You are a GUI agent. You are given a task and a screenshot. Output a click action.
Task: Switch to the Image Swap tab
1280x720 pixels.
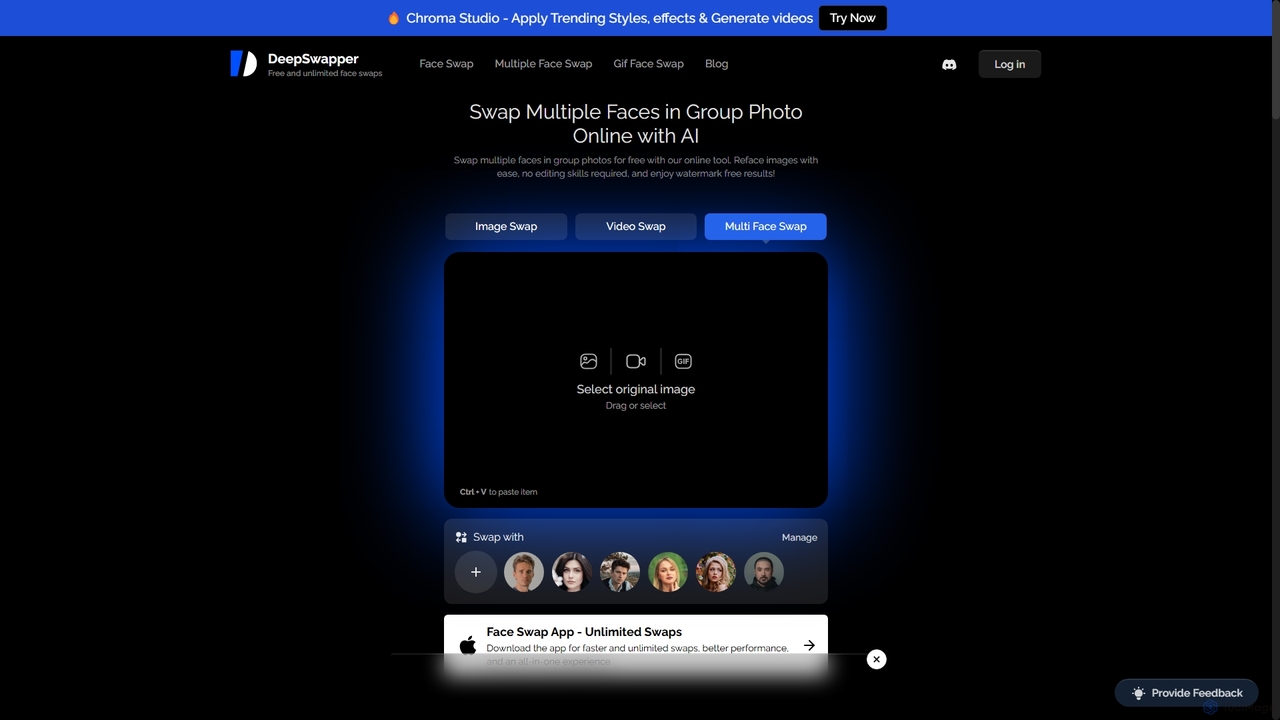coord(506,226)
